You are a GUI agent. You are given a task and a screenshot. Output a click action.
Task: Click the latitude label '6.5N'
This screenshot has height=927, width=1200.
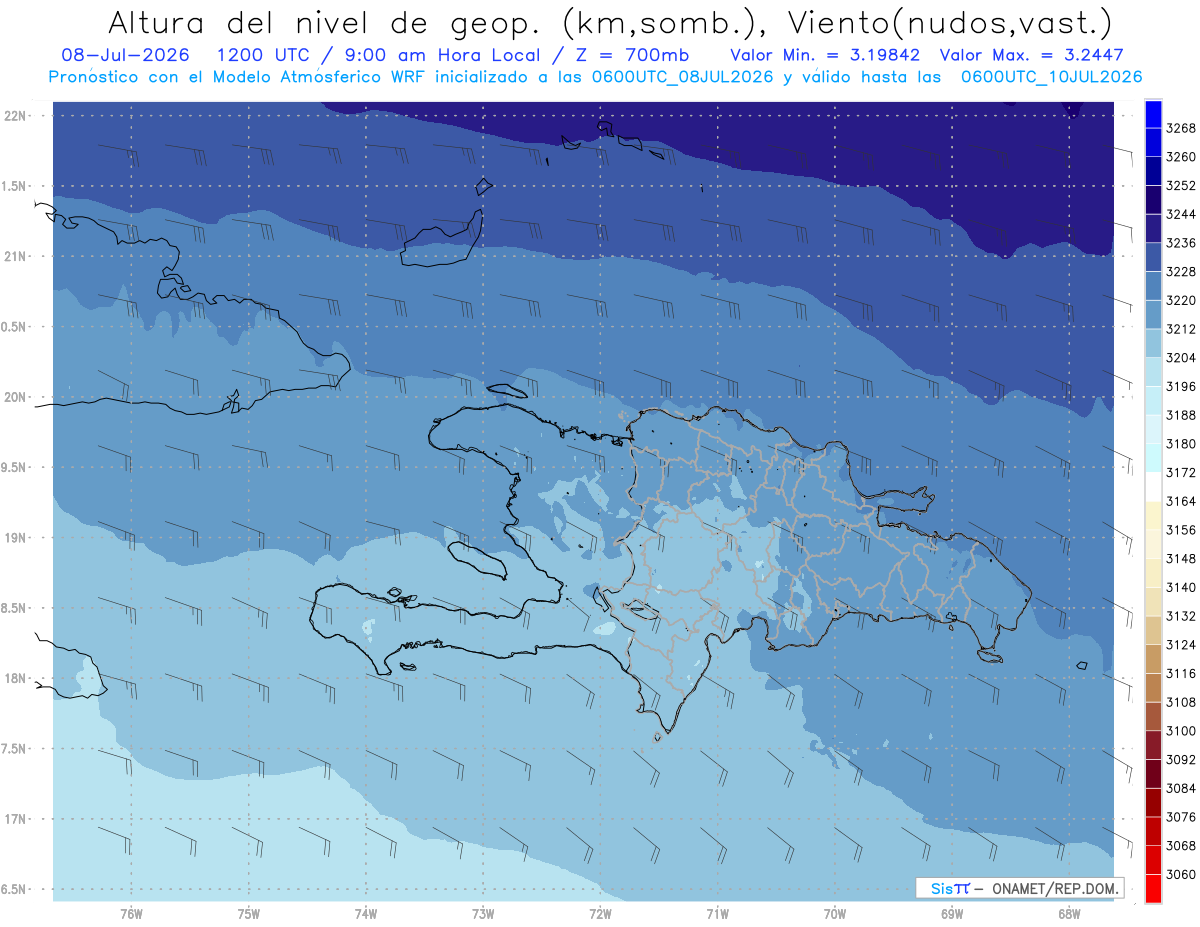[15, 890]
